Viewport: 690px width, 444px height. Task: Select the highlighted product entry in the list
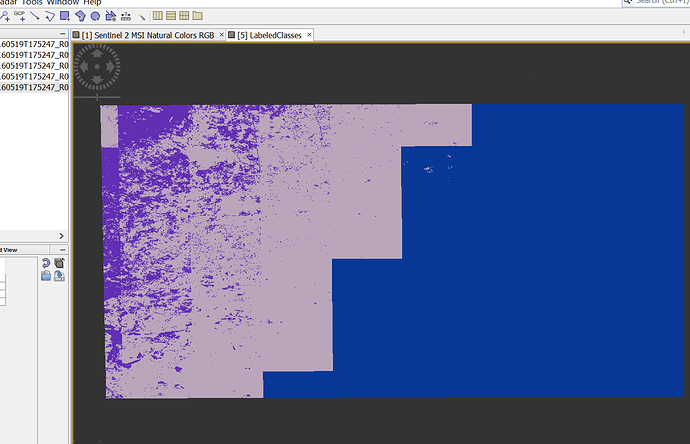click(34, 87)
